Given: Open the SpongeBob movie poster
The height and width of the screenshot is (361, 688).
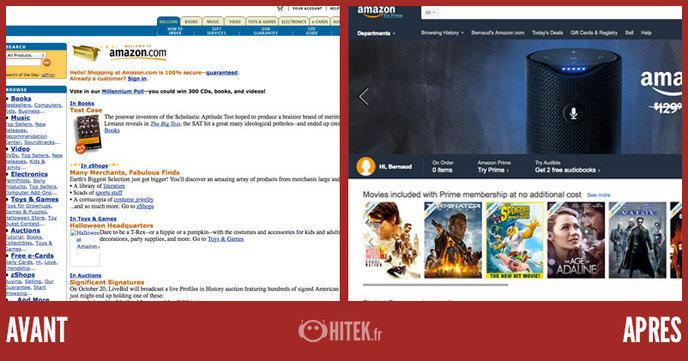Looking at the screenshot, I should (515, 240).
